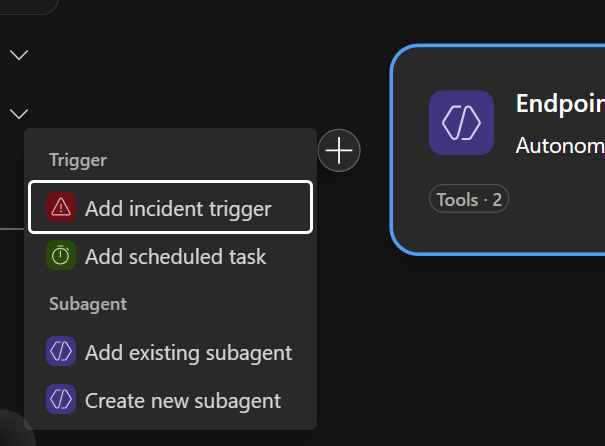The height and width of the screenshot is (446, 605).
Task: Click the purple agent icon on the Endpoint card
Action: coord(461,123)
